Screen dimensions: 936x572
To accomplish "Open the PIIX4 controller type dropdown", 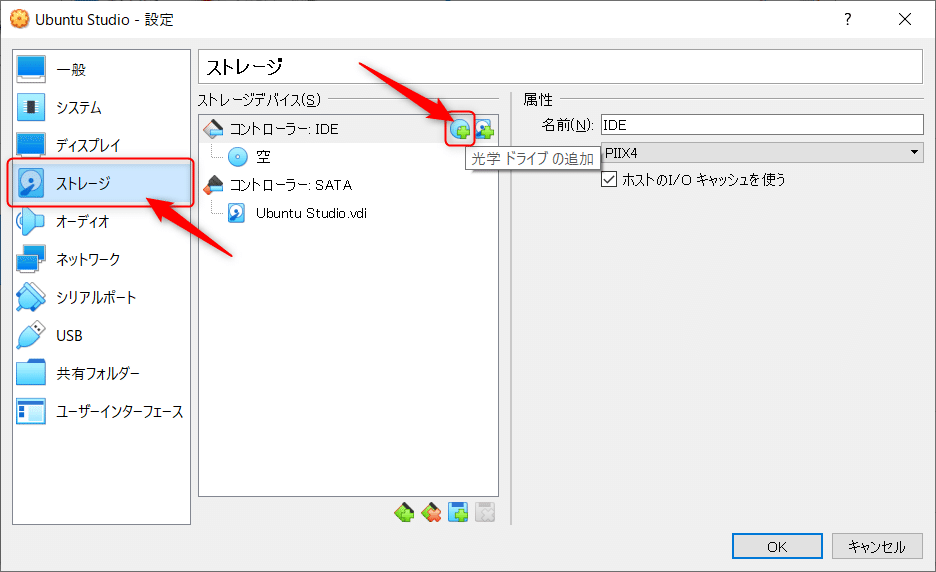I will tap(762, 153).
